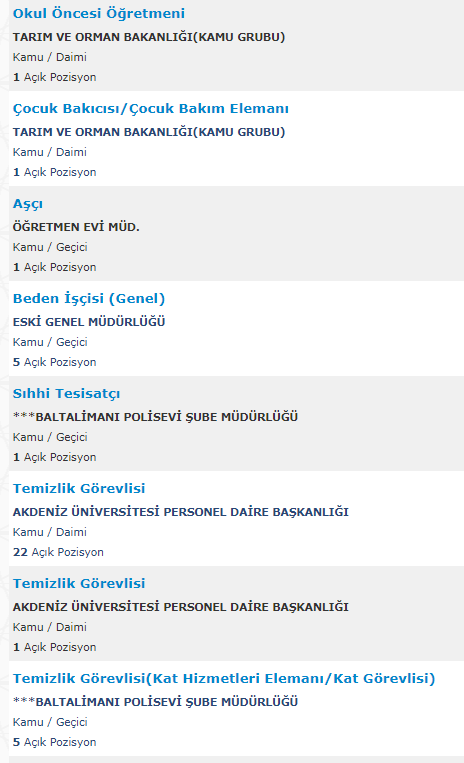Click TARIM VE ORMAN BAKANLIĞI under Çocuk Bakıcısı
Image resolution: width=464 pixels, height=763 pixels.
[149, 132]
